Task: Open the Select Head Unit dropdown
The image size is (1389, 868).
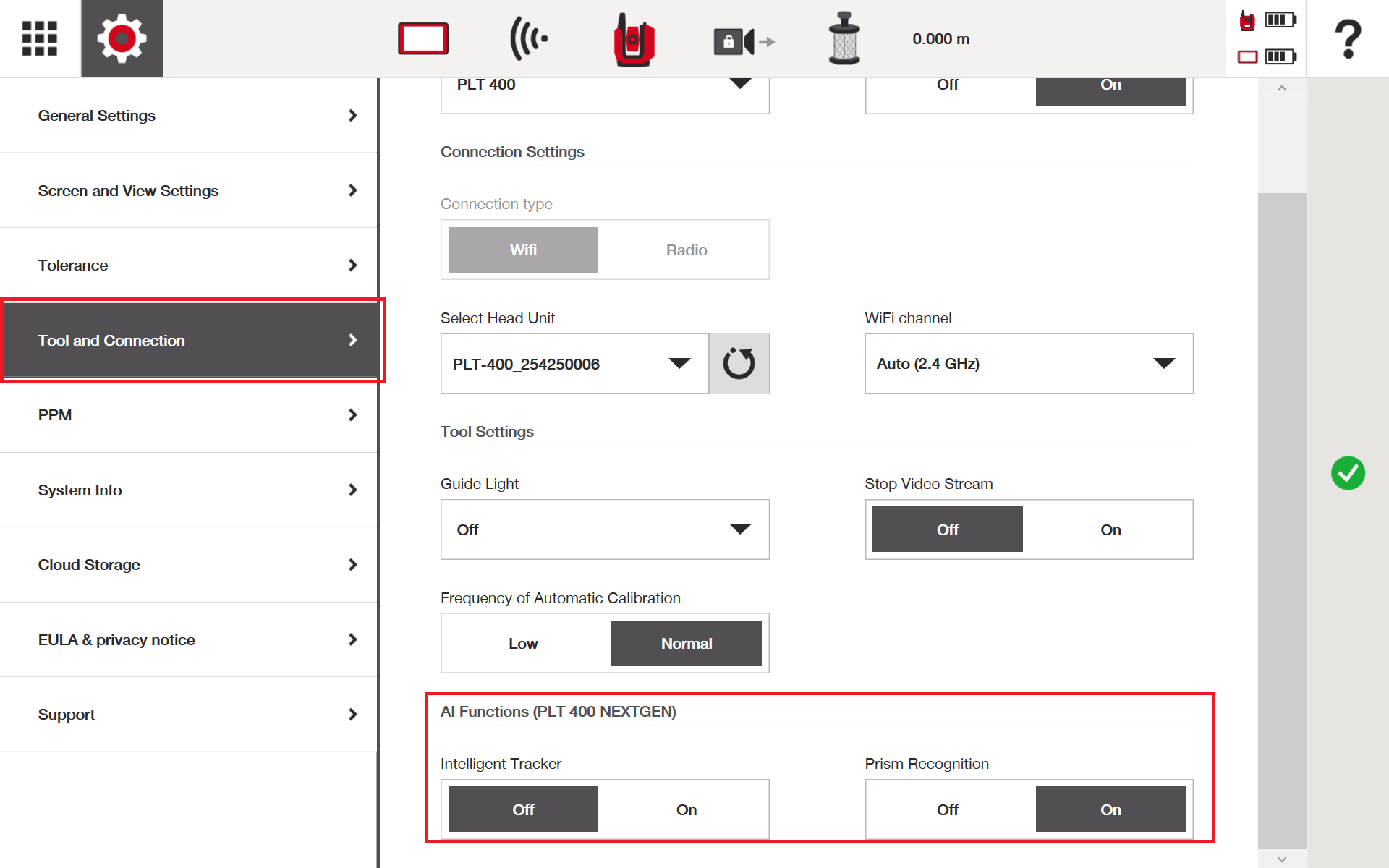Action: tap(574, 364)
